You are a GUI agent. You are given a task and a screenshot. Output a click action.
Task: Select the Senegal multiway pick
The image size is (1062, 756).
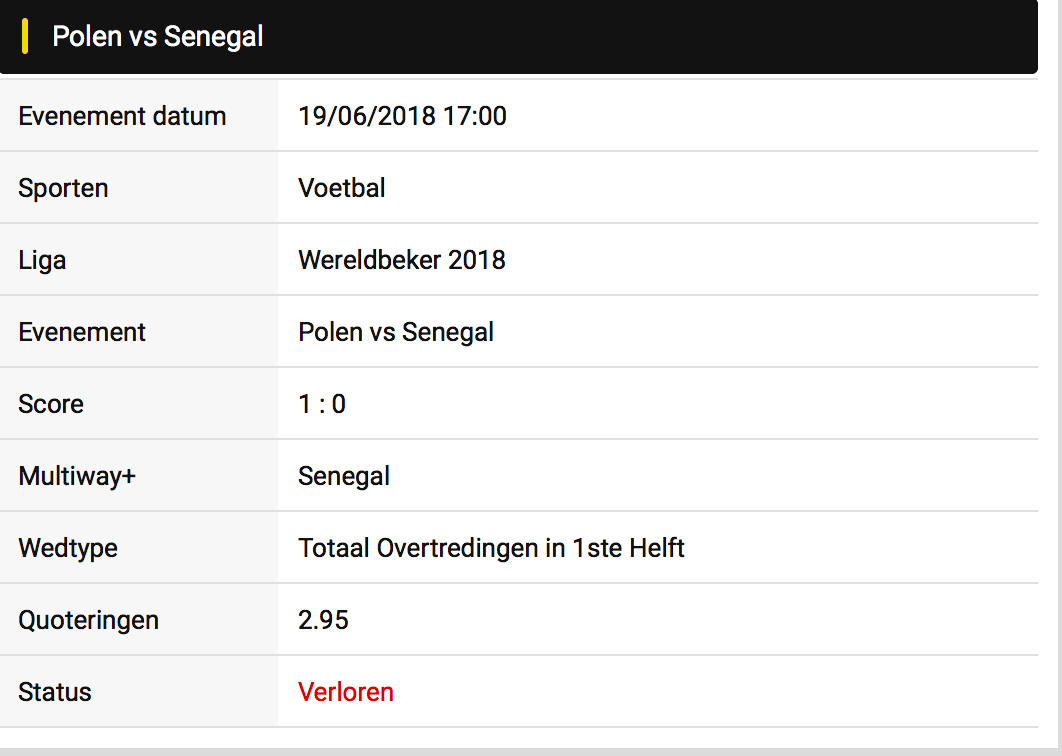[343, 476]
